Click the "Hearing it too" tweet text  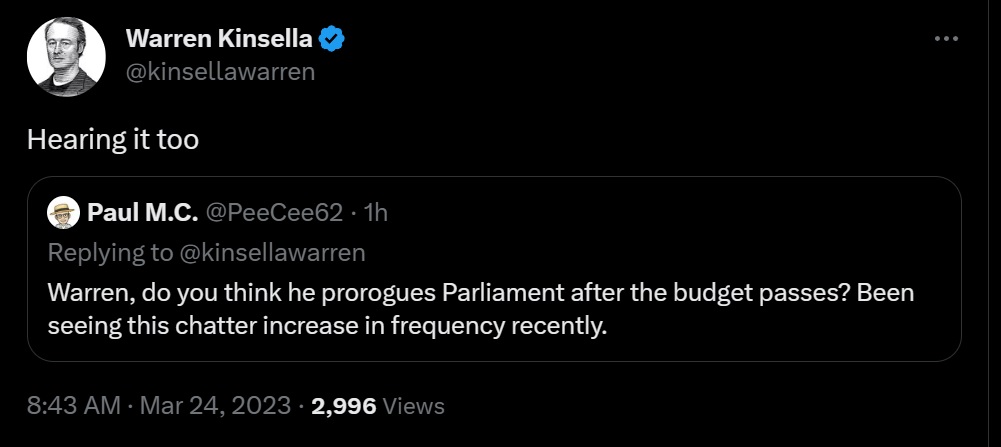(x=113, y=140)
